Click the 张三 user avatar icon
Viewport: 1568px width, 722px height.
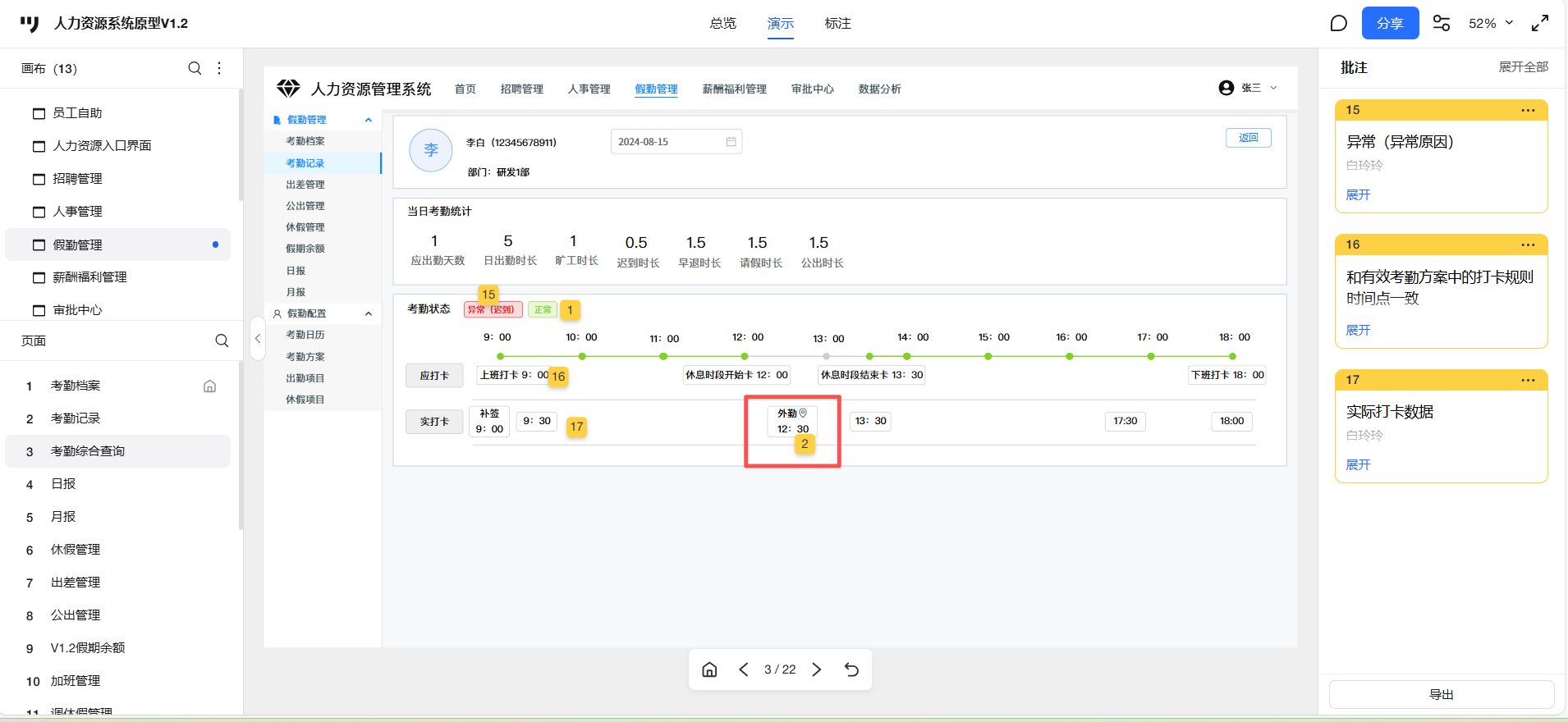click(x=1226, y=88)
